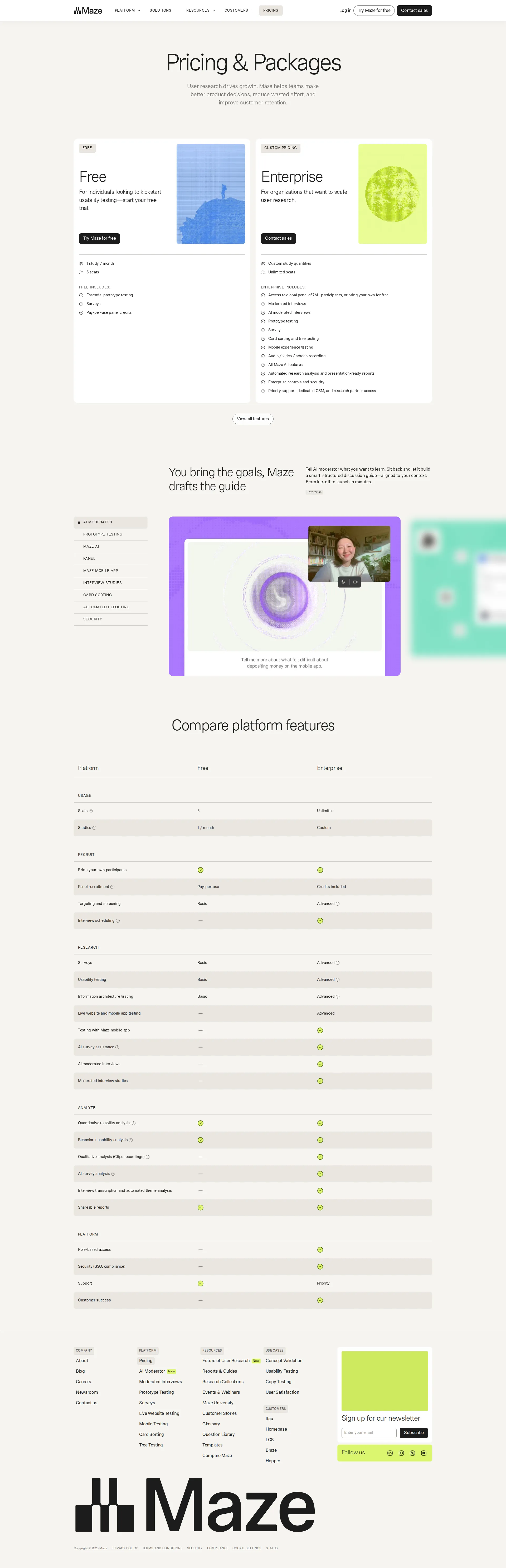Toggle the camera icon in the video preview
The width and height of the screenshot is (506, 1568).
coord(356,582)
